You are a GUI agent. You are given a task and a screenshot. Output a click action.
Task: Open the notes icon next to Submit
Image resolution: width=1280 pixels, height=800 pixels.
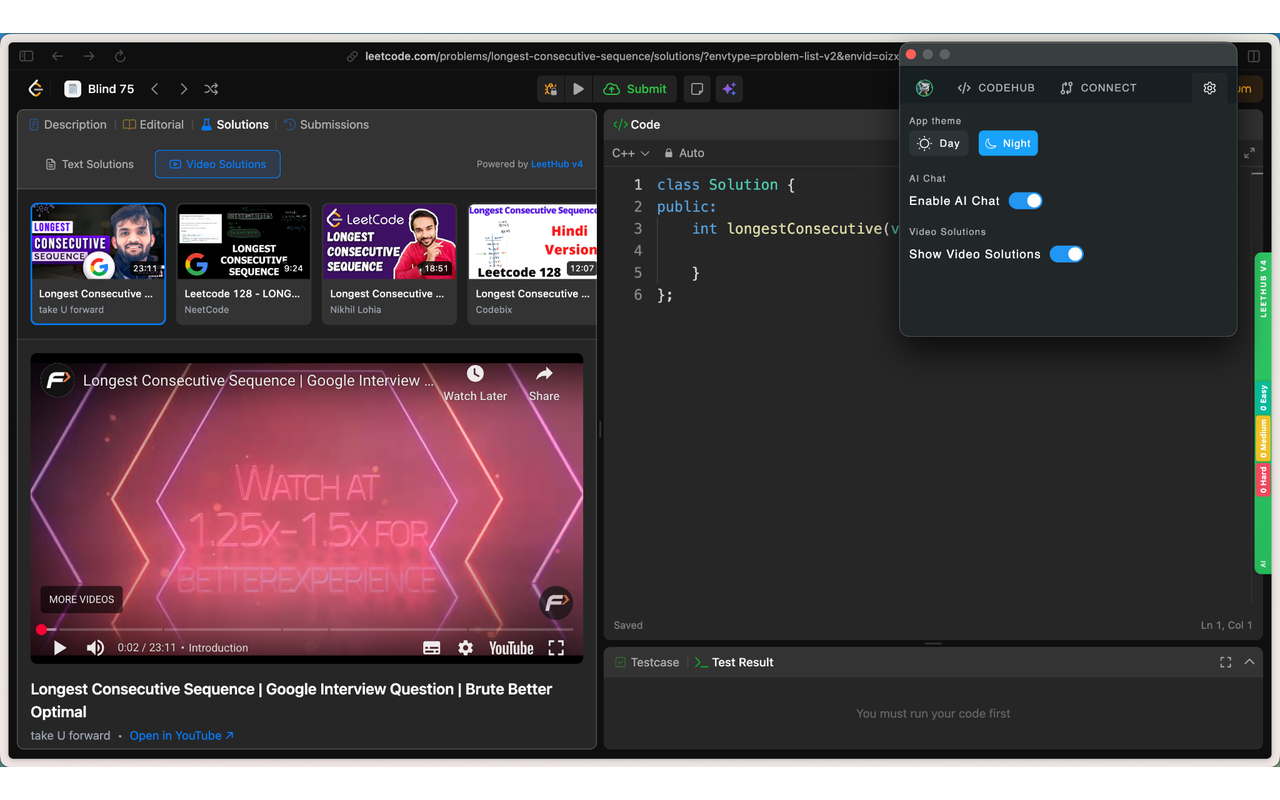[x=697, y=89]
